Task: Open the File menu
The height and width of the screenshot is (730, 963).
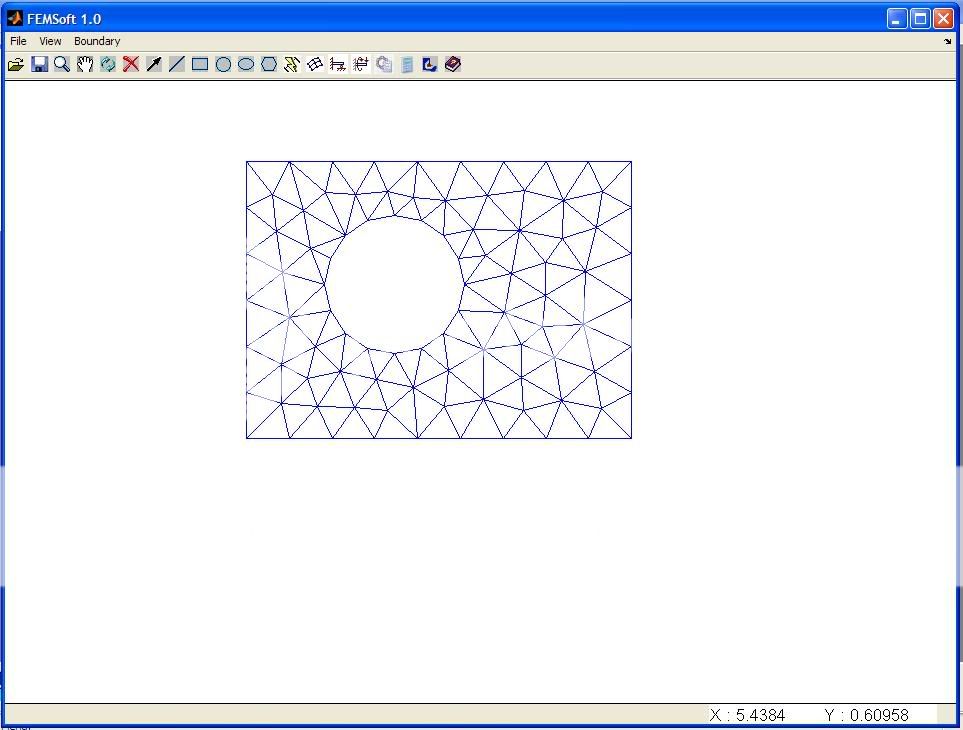Action: pos(18,41)
